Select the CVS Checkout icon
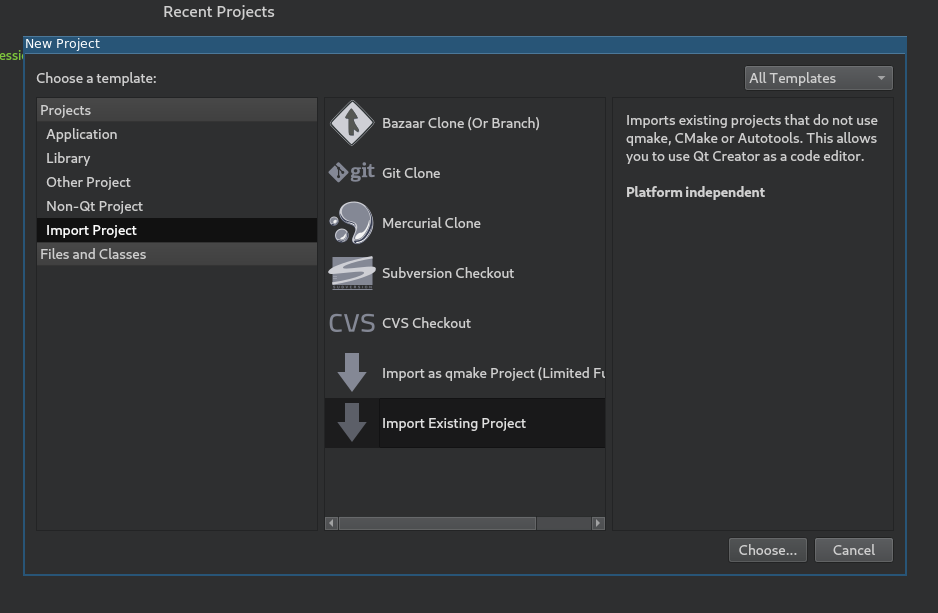This screenshot has height=613, width=938. (x=351, y=322)
